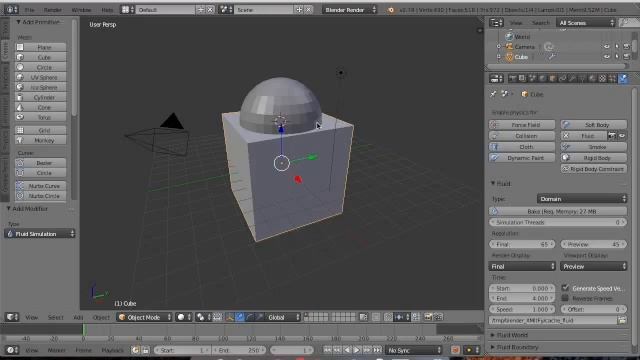Open the Window menu
Screen dimensions: 640x360
[81, 9]
